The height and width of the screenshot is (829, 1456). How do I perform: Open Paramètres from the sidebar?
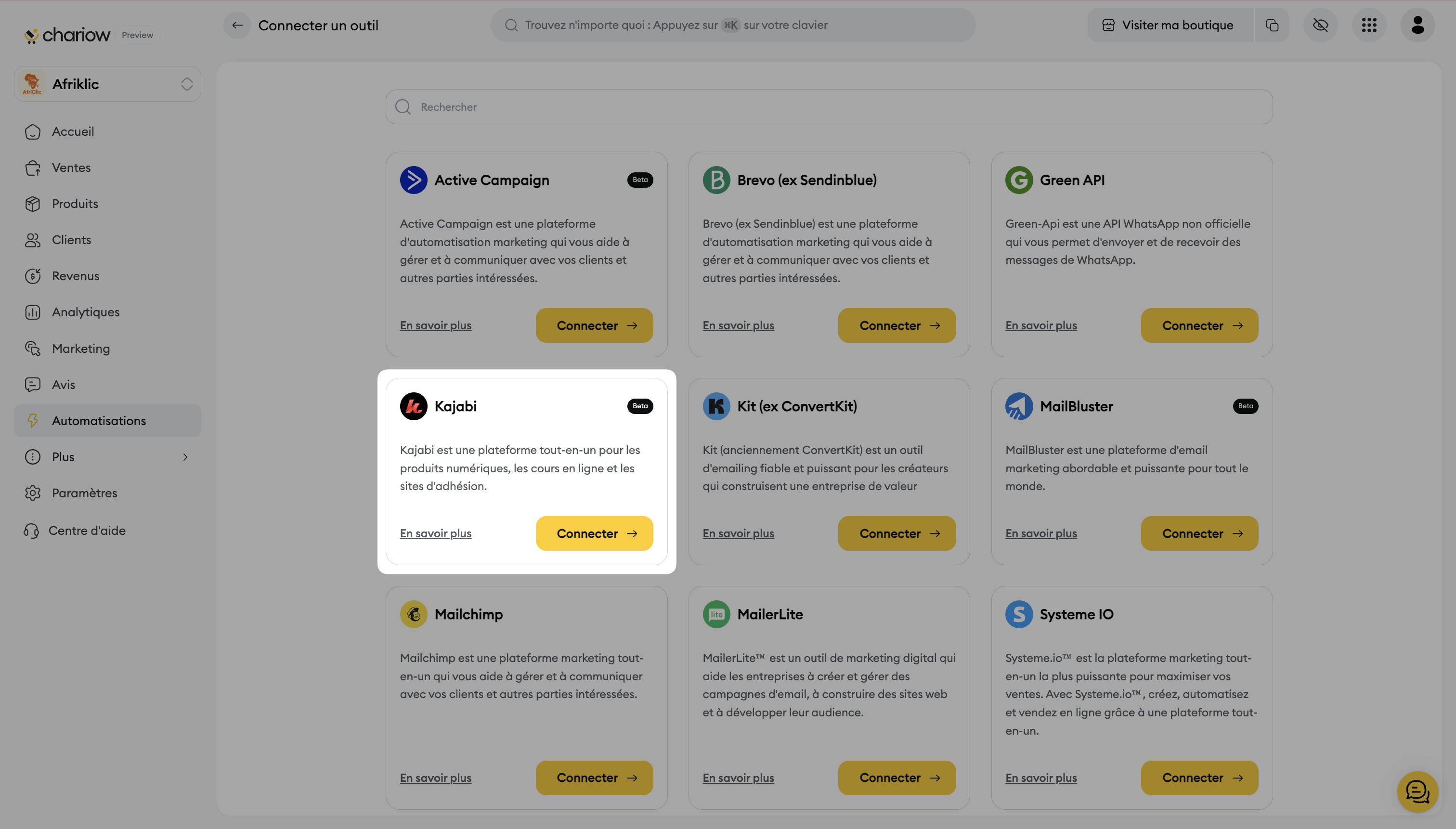[84, 493]
